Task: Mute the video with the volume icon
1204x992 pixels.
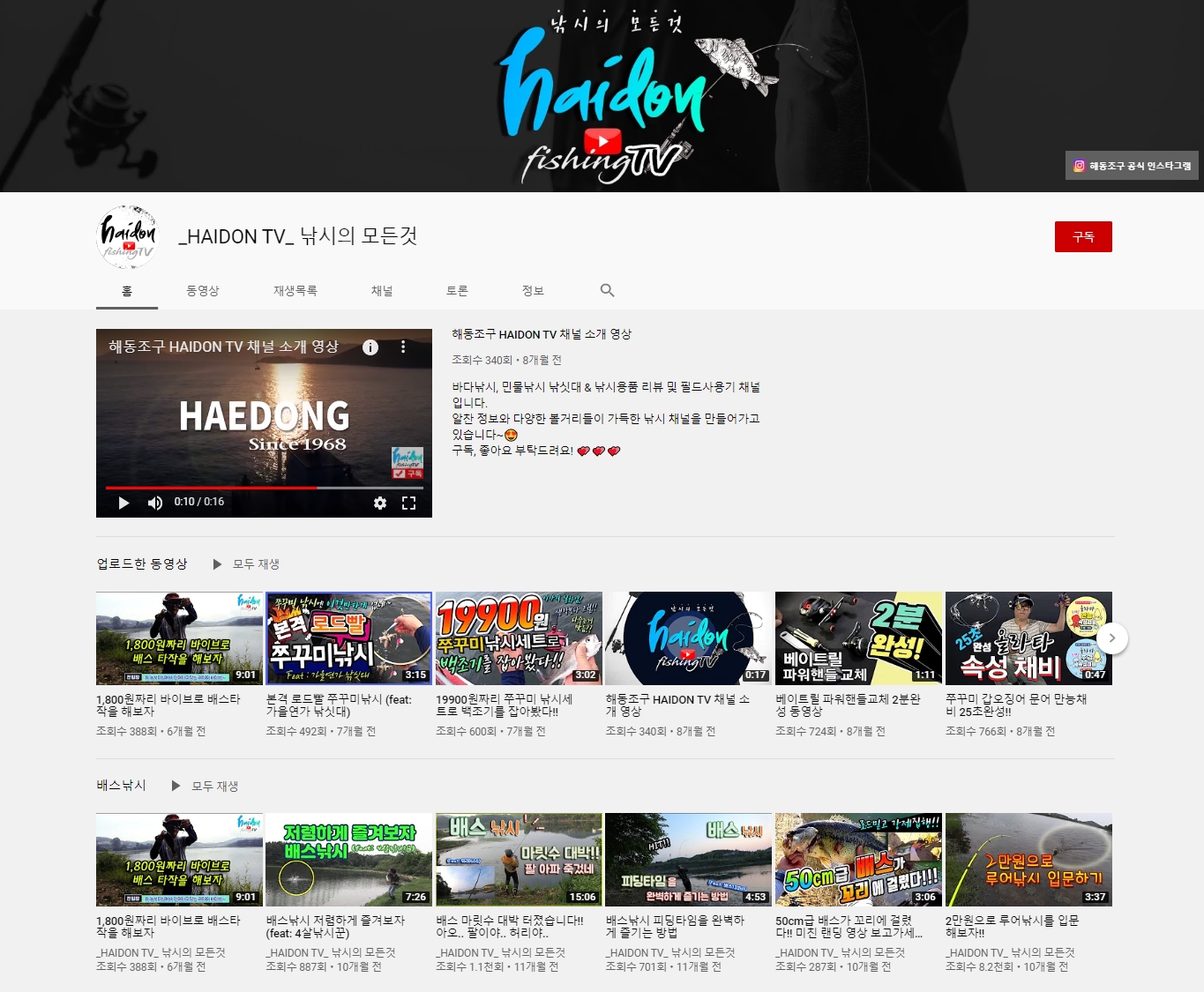Action: point(155,503)
